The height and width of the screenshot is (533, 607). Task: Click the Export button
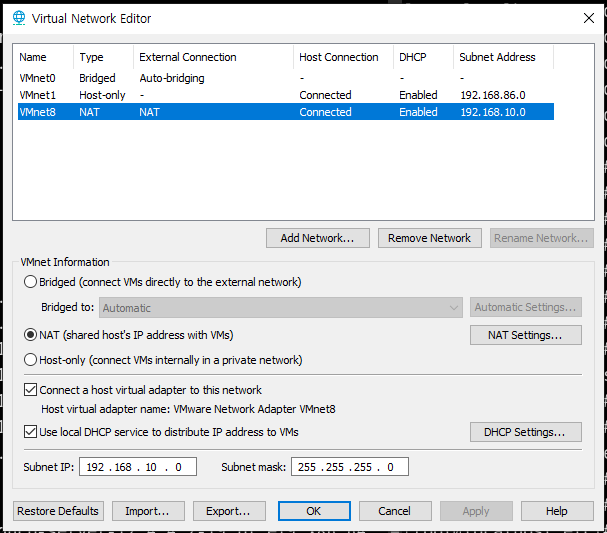[229, 511]
